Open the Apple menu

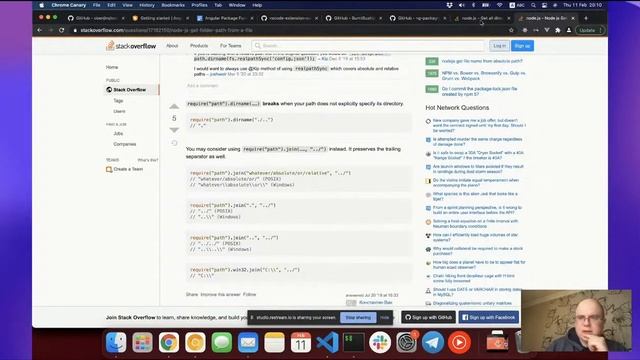(41, 5)
